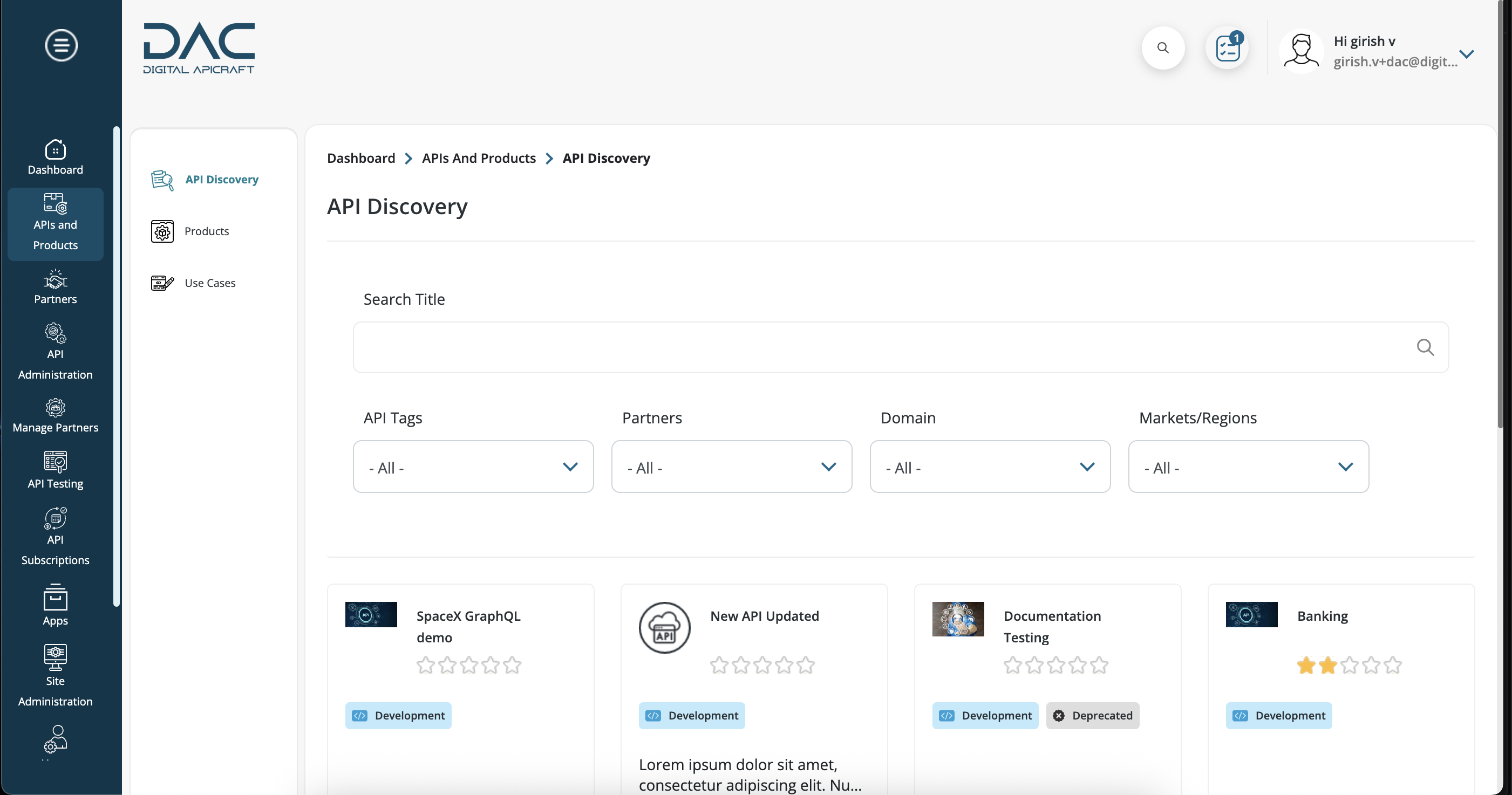
Task: Click the sidebar scrollbar
Action: click(116, 367)
